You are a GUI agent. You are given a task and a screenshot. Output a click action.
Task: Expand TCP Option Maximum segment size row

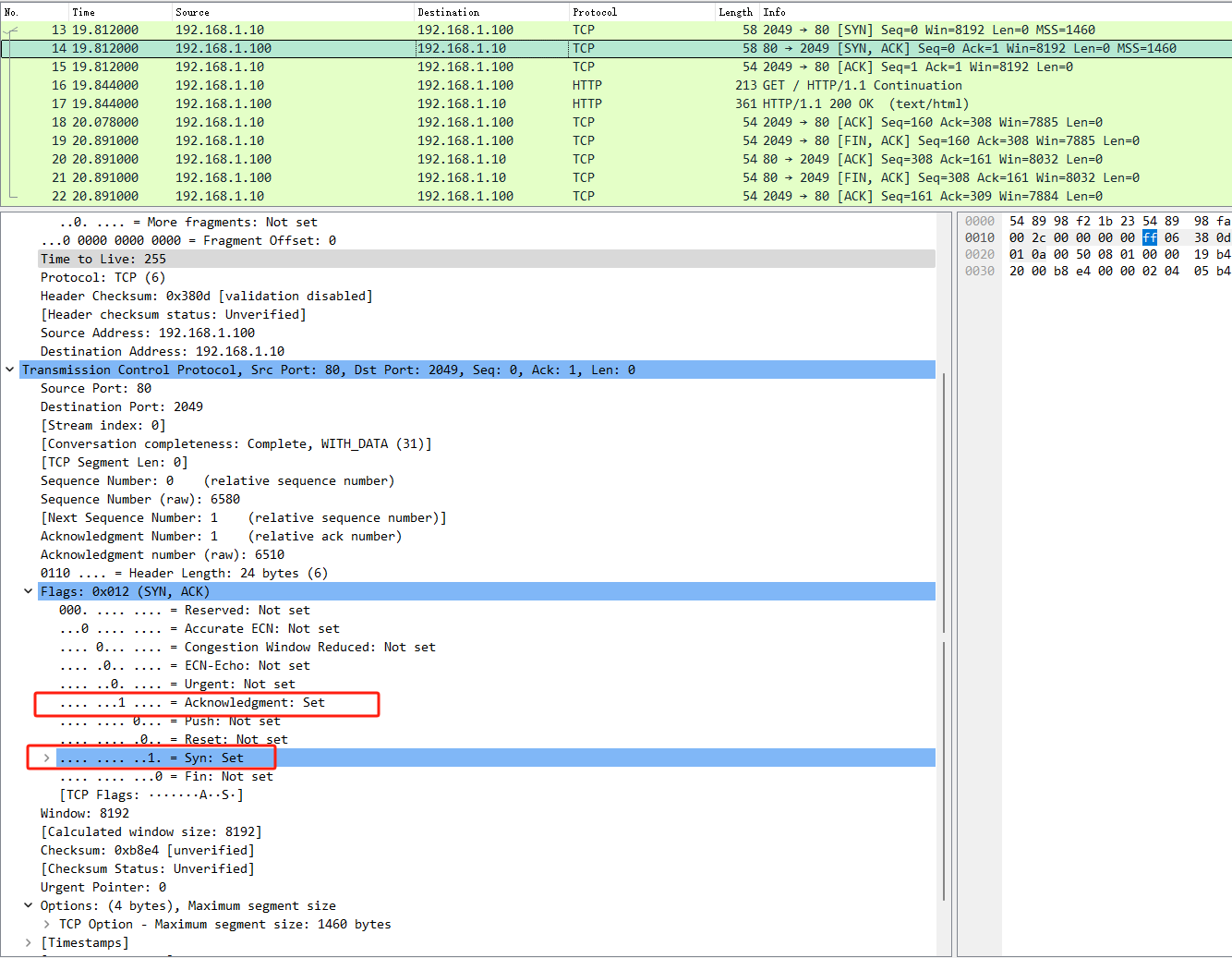(x=47, y=924)
